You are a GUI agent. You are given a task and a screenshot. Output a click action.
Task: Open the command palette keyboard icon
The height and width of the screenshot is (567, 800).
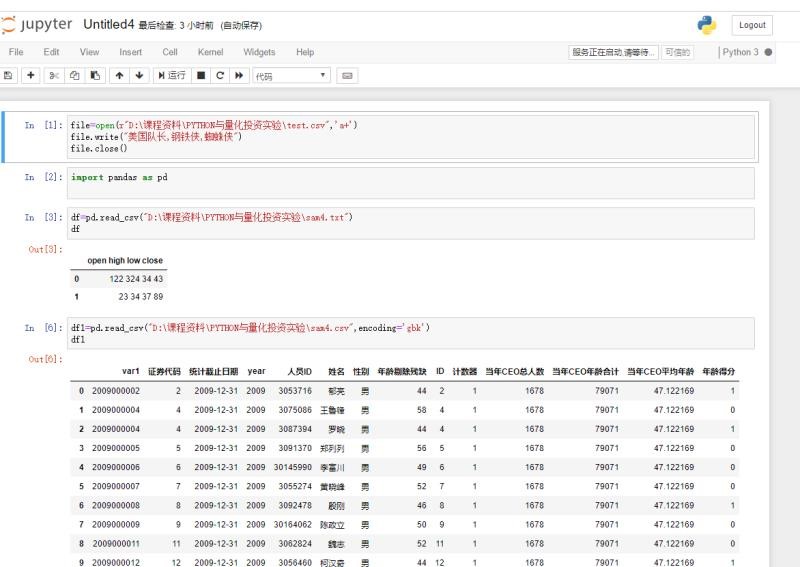pos(348,75)
